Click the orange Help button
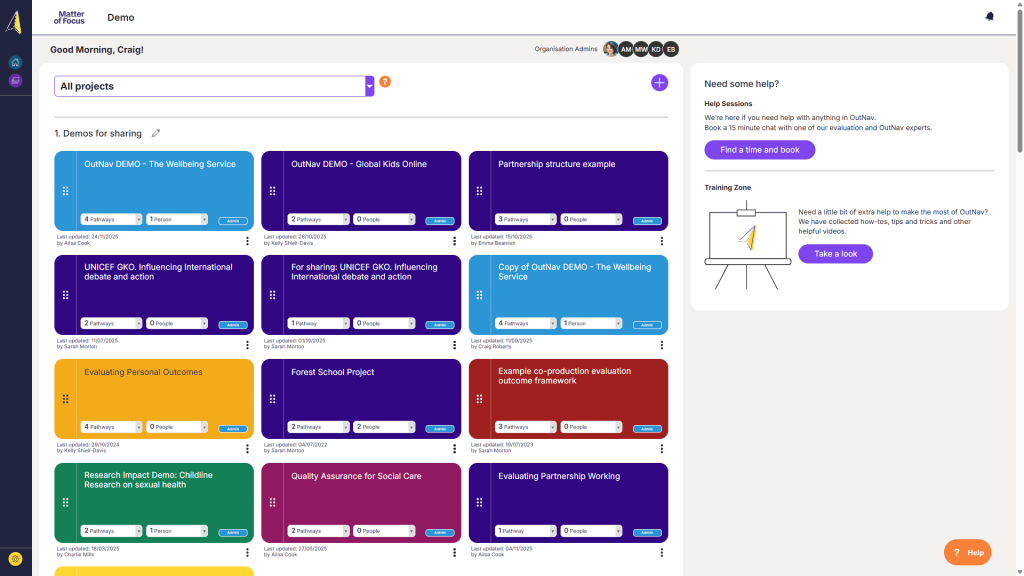 click(967, 552)
